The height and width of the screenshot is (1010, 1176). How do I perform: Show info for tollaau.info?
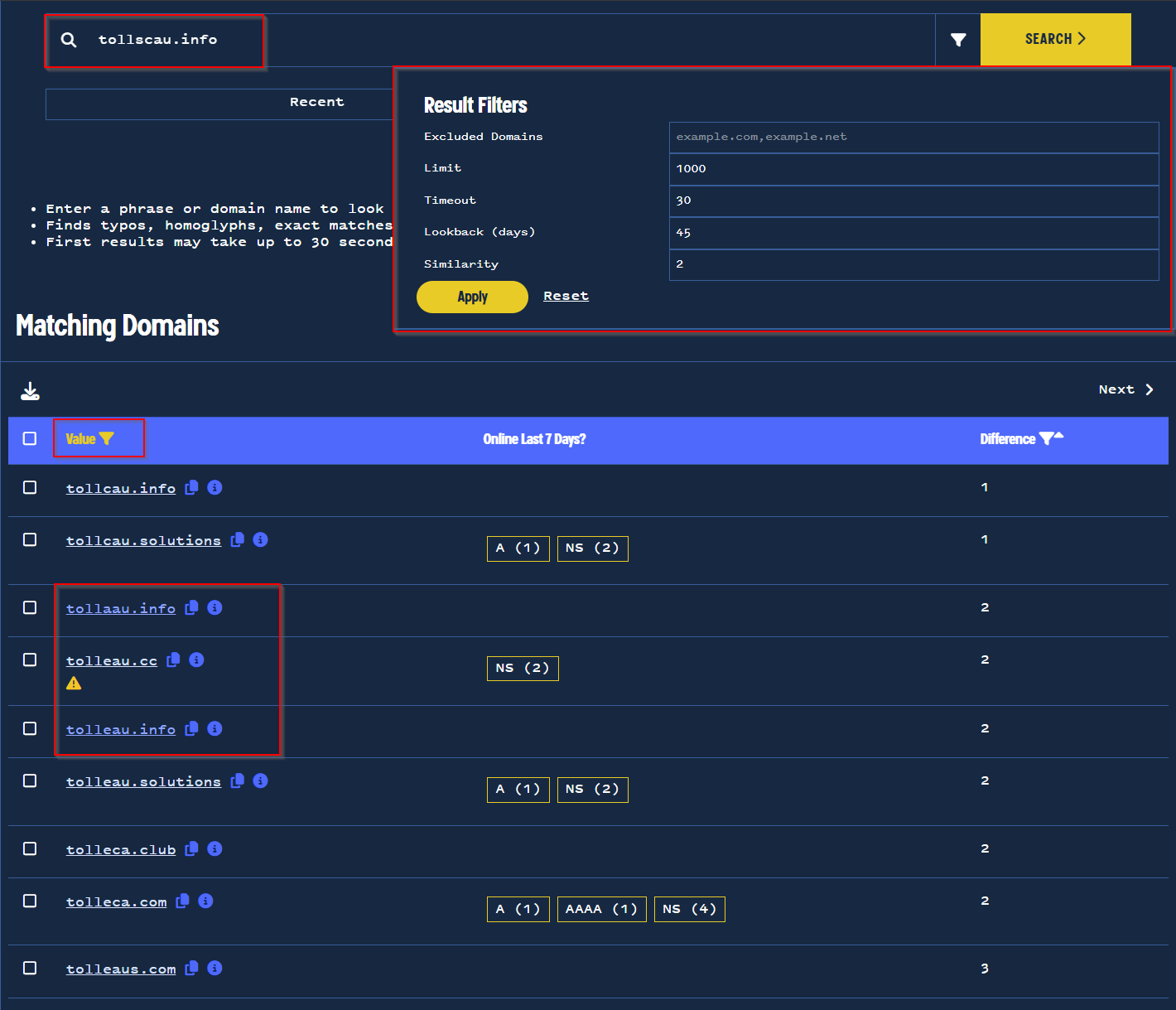coord(214,607)
